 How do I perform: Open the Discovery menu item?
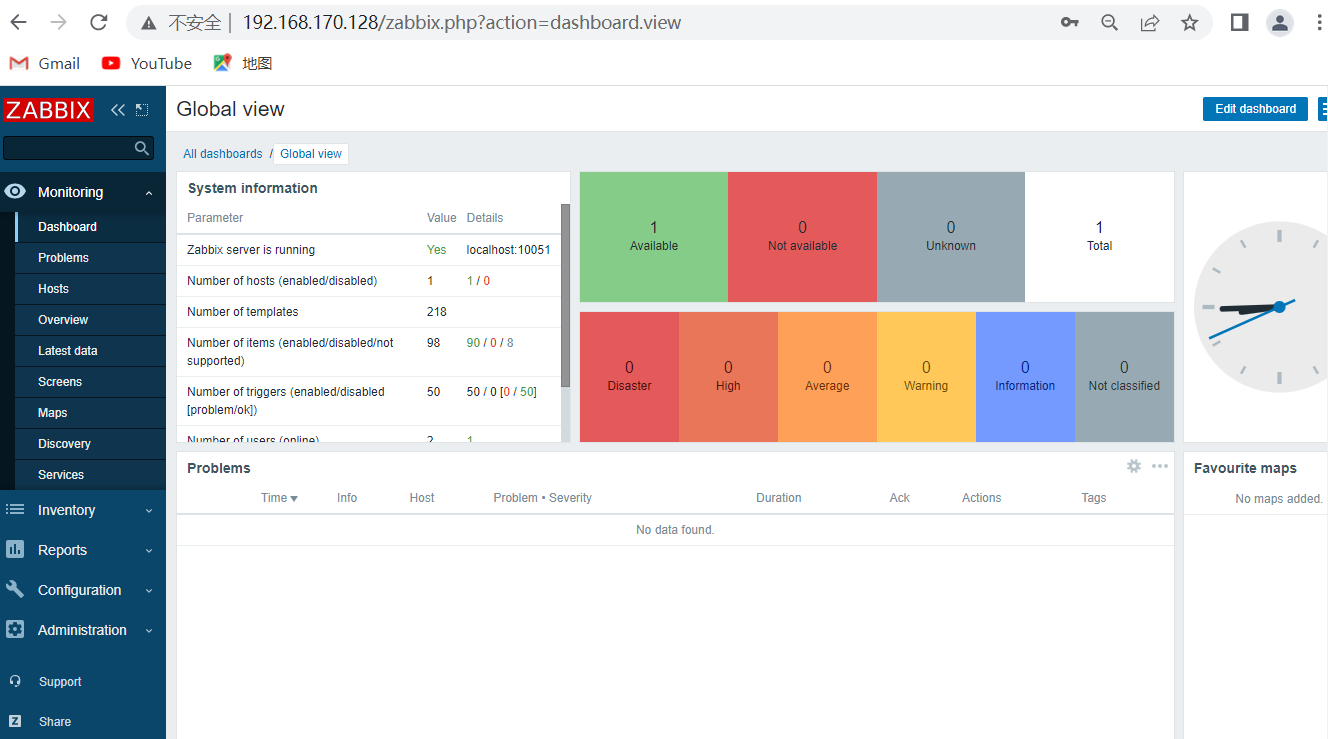(x=64, y=444)
